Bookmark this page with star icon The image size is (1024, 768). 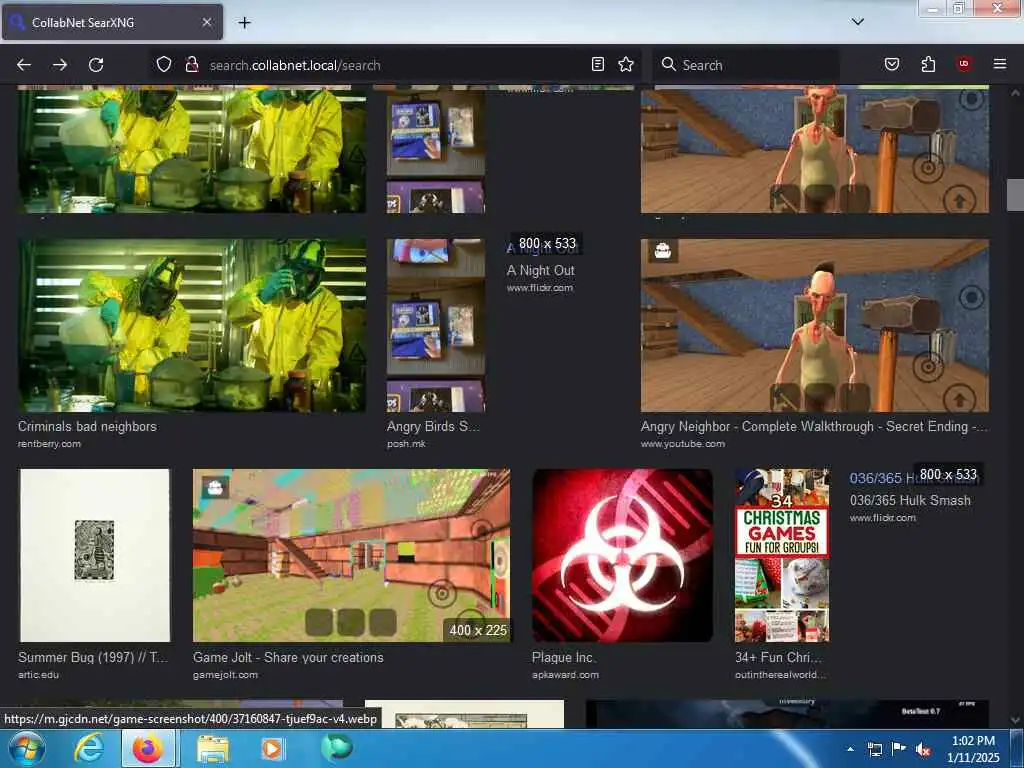click(x=626, y=64)
